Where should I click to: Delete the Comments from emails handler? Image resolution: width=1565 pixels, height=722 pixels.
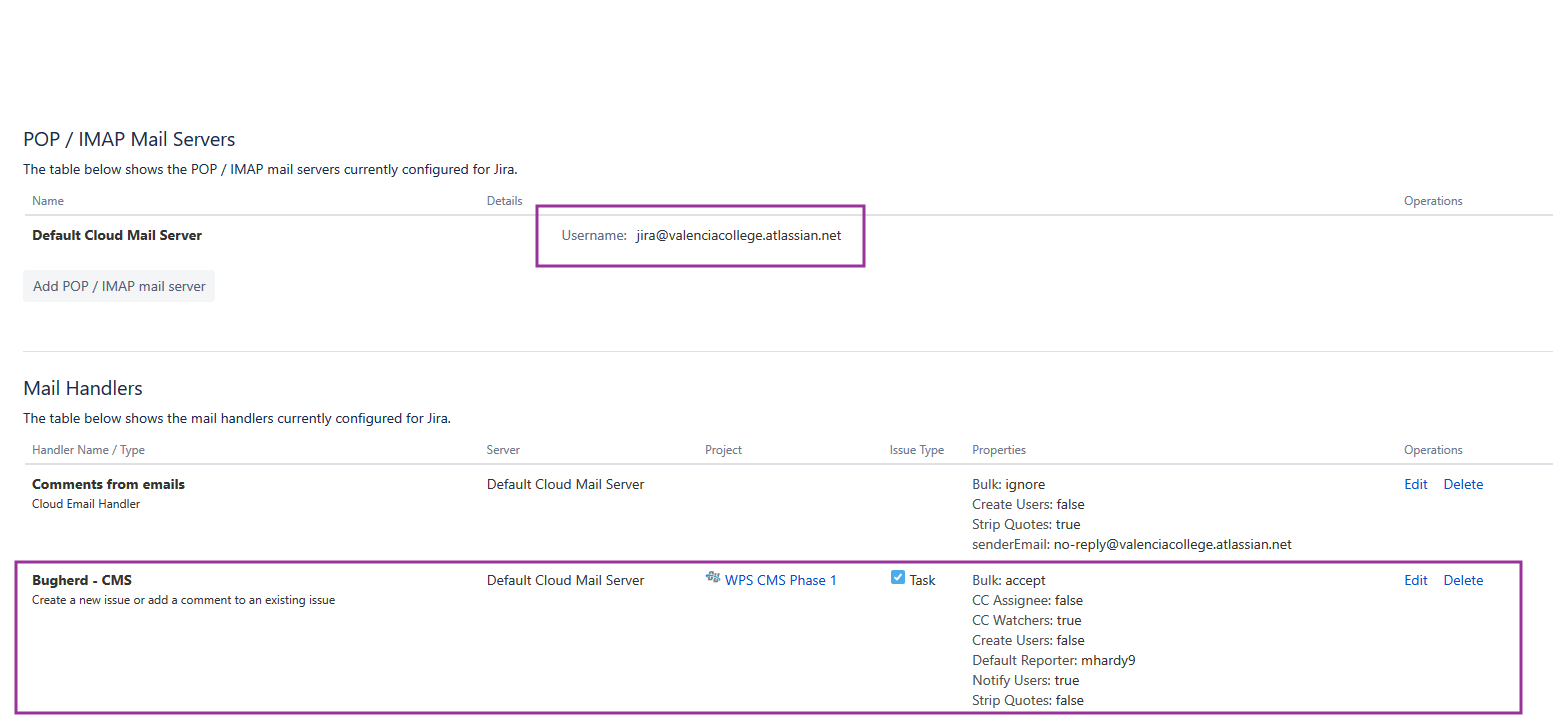pyautogui.click(x=1463, y=484)
